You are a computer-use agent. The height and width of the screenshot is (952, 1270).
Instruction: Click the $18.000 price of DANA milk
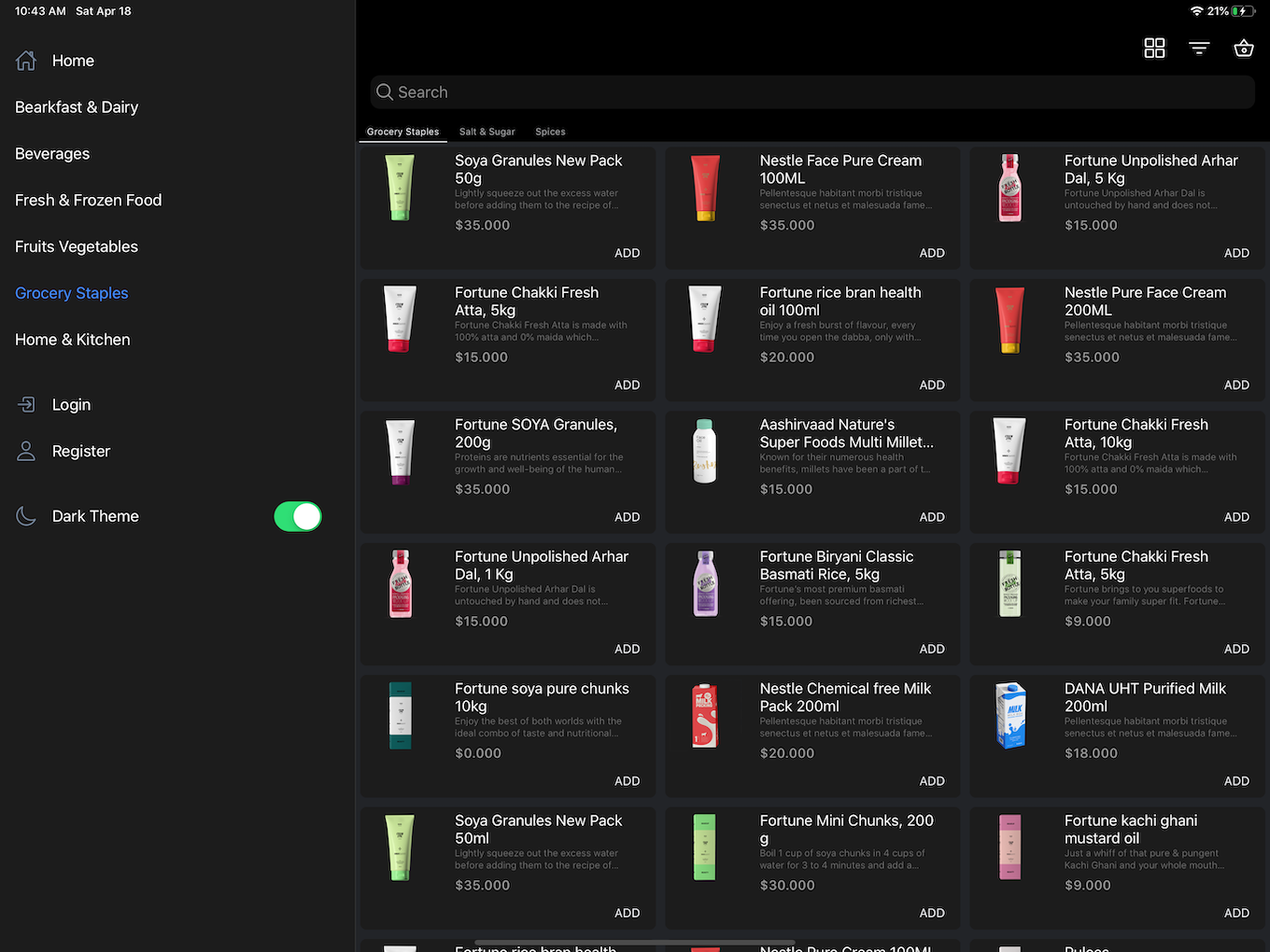click(1091, 753)
